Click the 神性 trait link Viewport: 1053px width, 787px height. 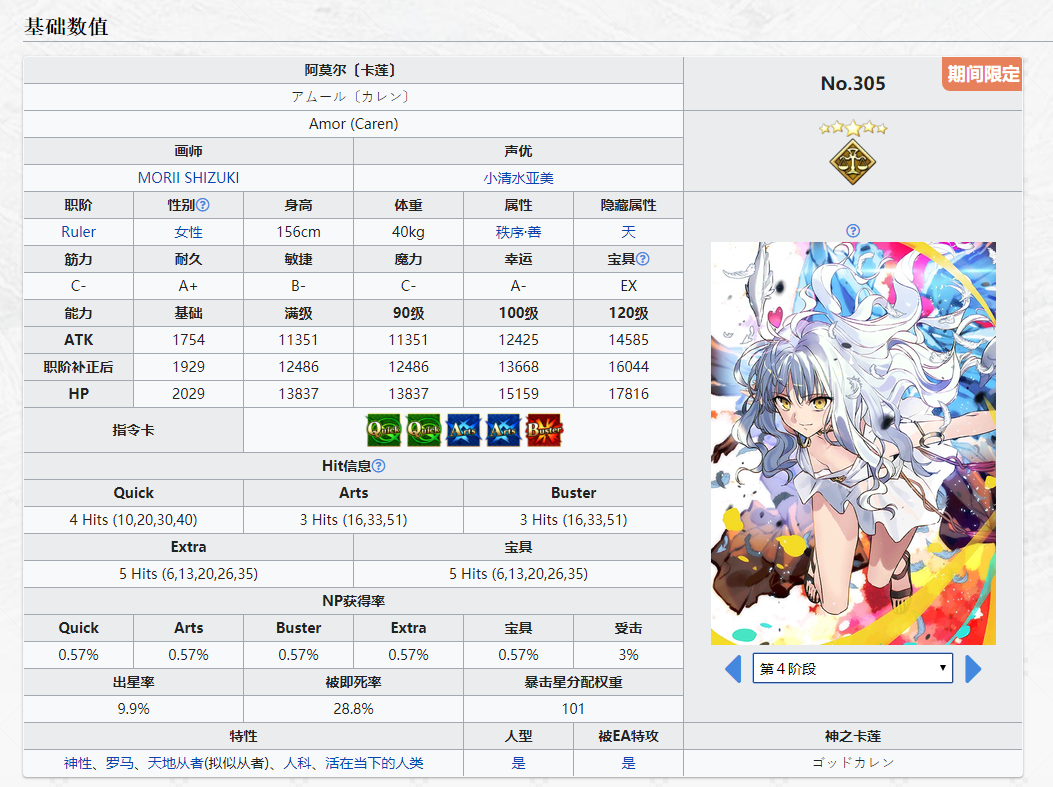click(78, 763)
